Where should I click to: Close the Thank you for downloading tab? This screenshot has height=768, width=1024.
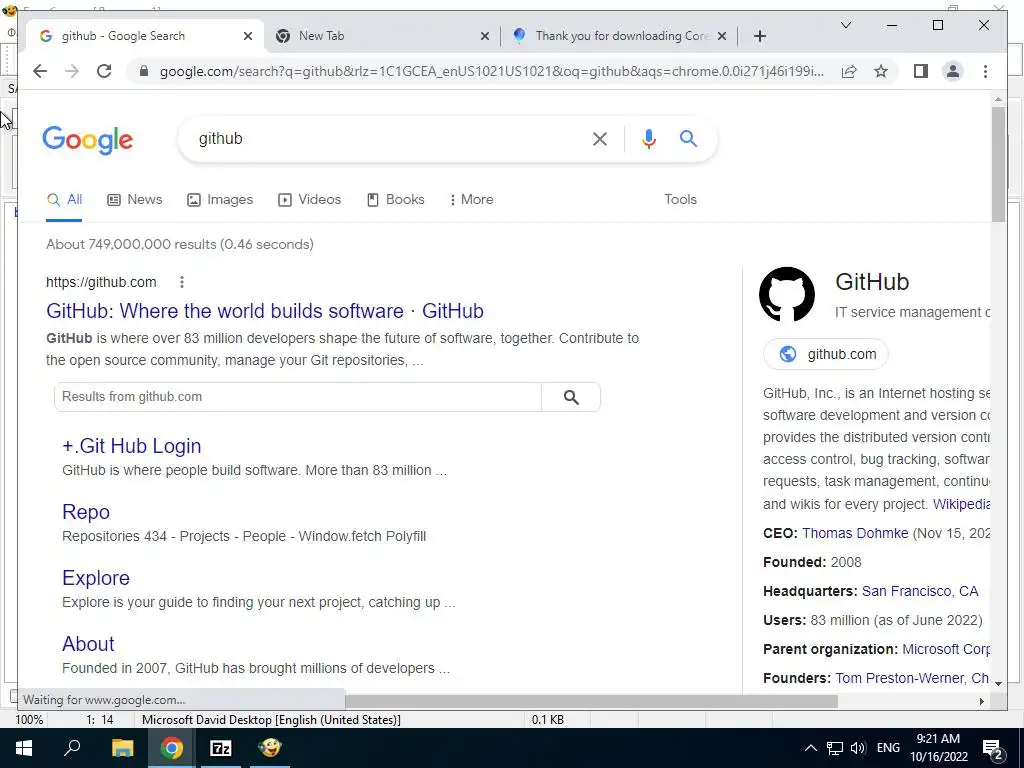[x=722, y=36]
